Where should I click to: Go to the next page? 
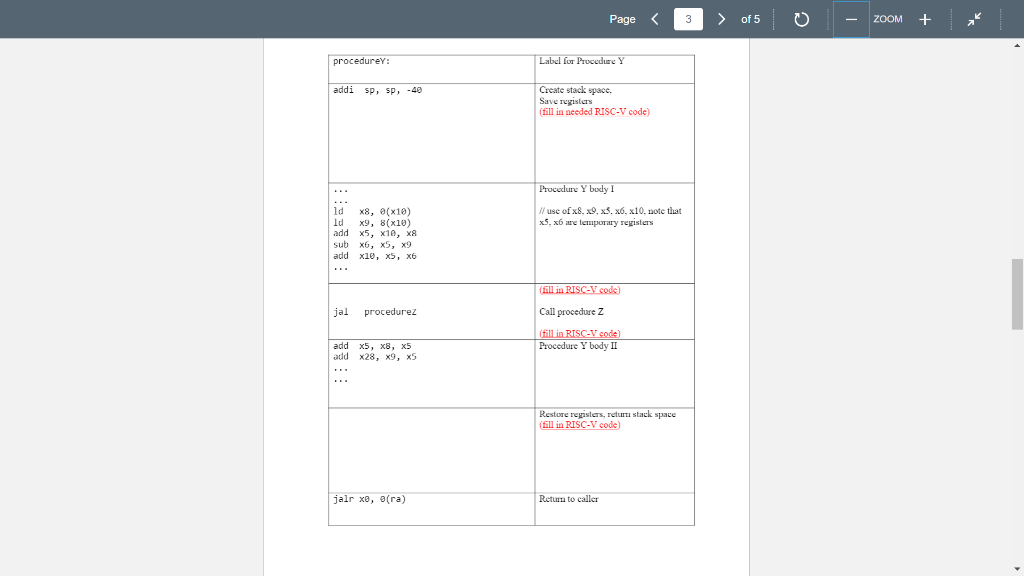[719, 18]
